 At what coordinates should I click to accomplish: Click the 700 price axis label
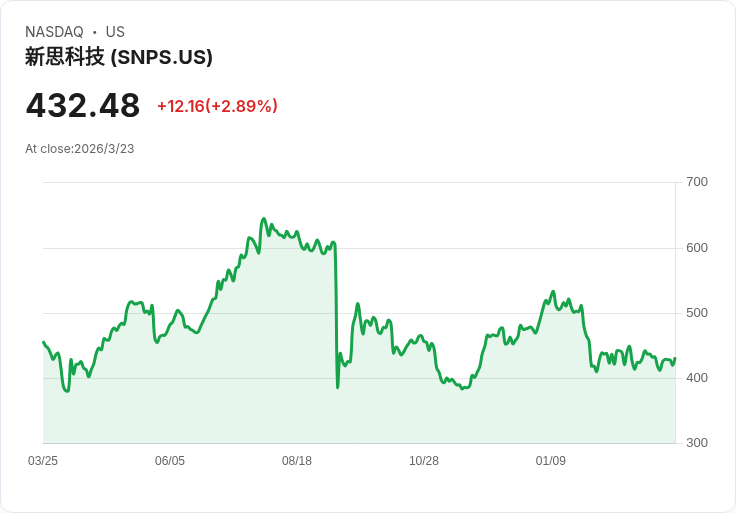click(x=697, y=182)
